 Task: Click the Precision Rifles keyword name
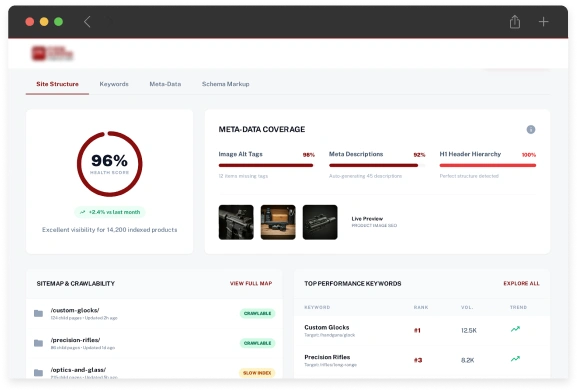[327, 357]
